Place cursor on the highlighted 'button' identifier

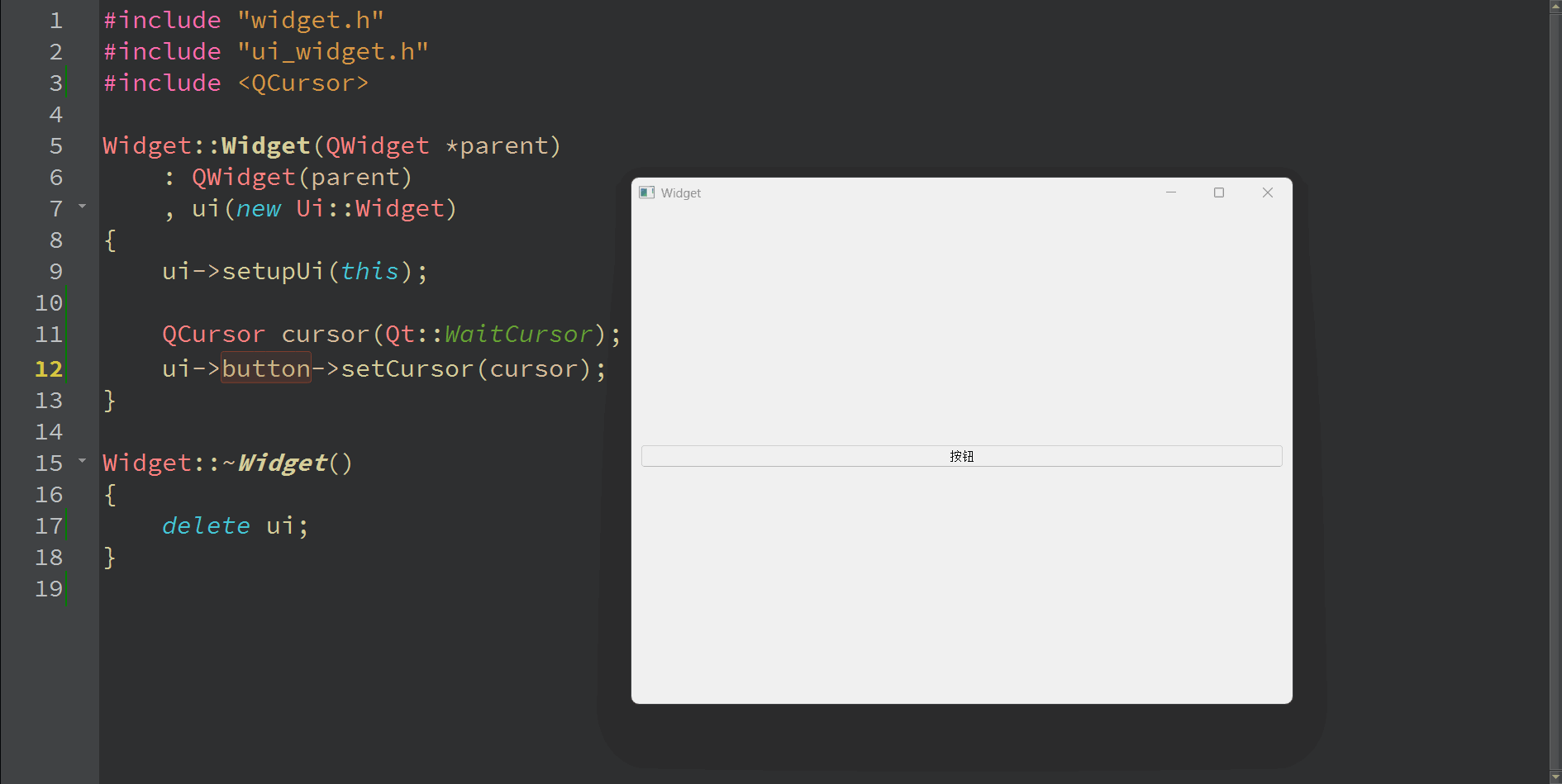click(x=265, y=368)
